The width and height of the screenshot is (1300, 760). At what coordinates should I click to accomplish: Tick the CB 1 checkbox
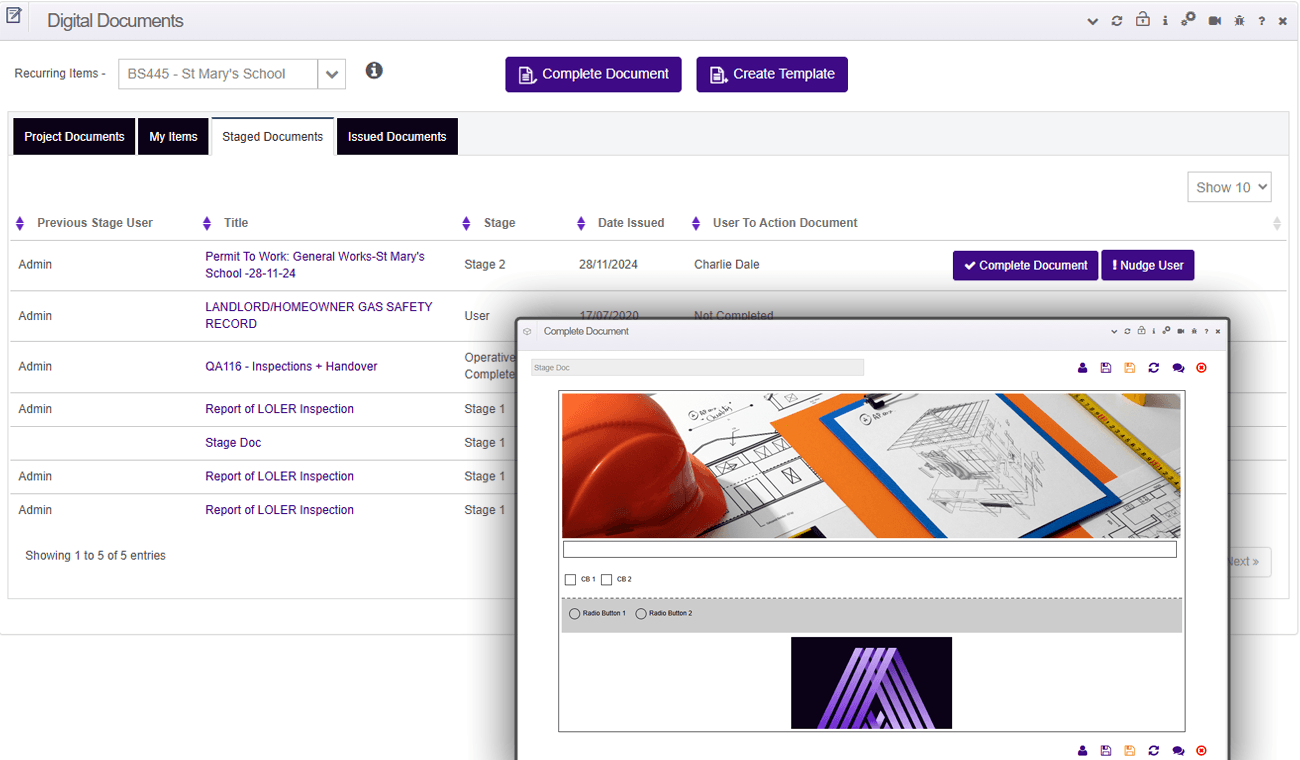click(x=570, y=580)
